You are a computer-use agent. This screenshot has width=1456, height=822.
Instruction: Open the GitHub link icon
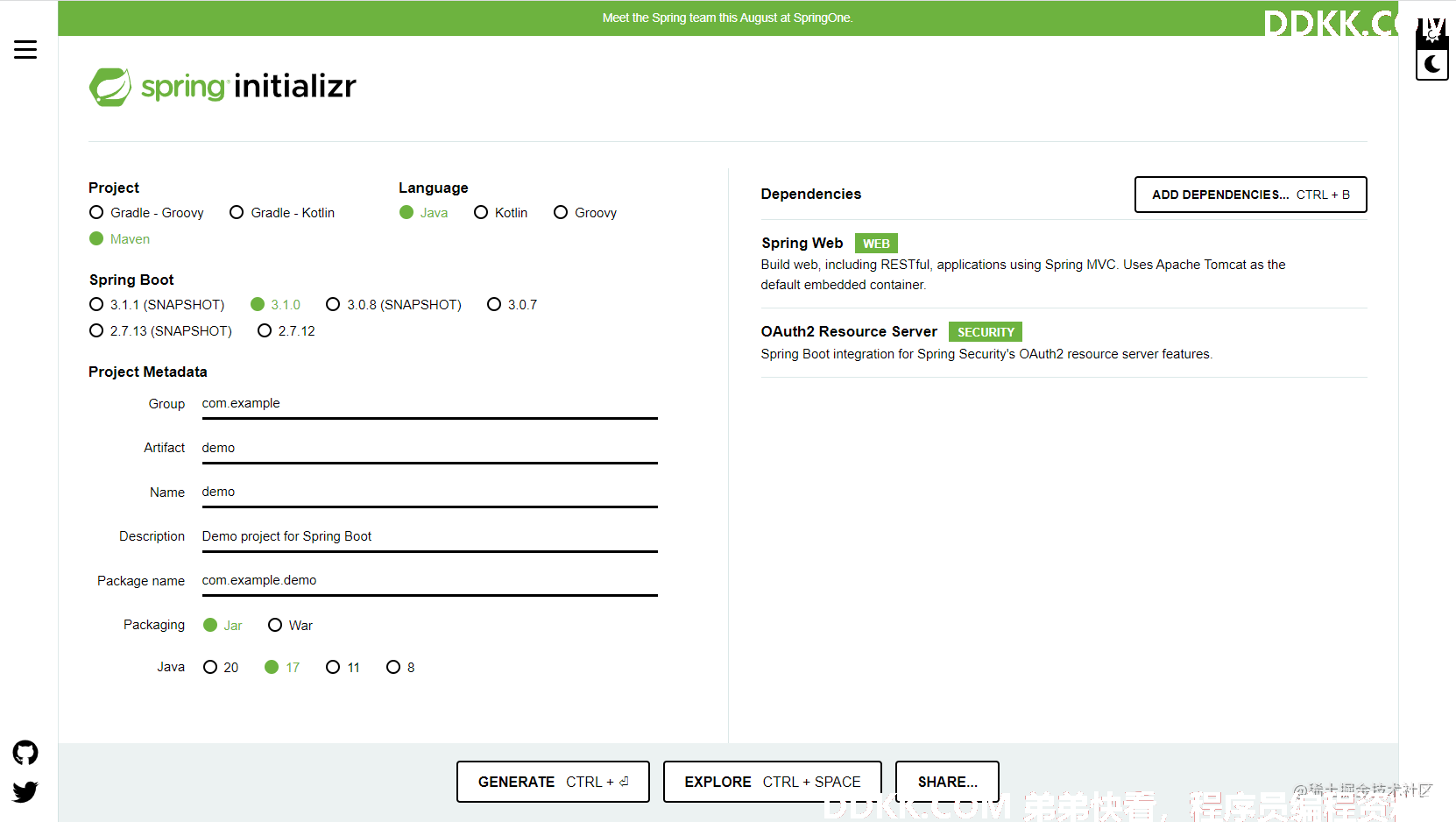pyautogui.click(x=25, y=753)
